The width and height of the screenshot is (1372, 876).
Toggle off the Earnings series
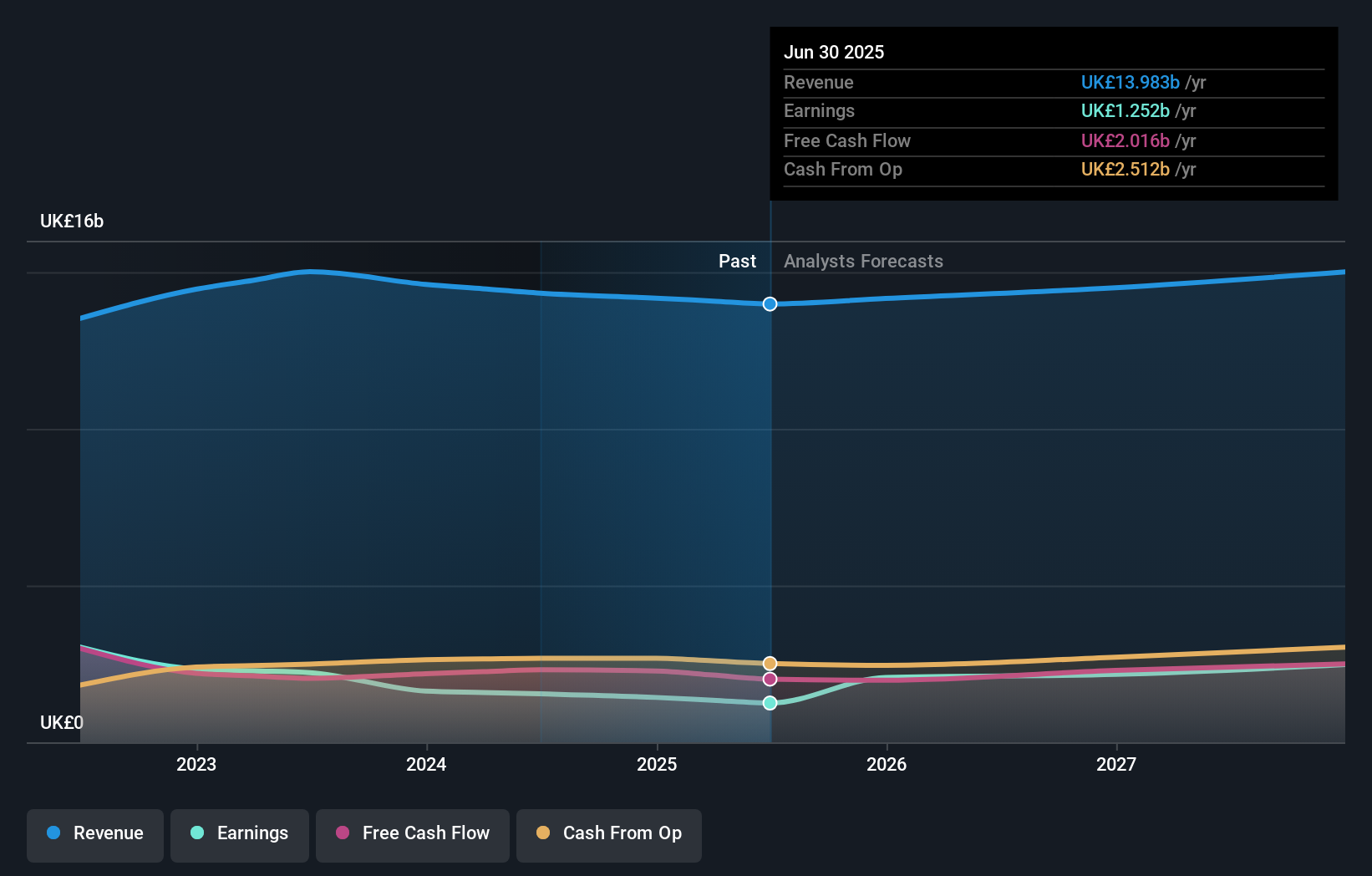click(239, 833)
